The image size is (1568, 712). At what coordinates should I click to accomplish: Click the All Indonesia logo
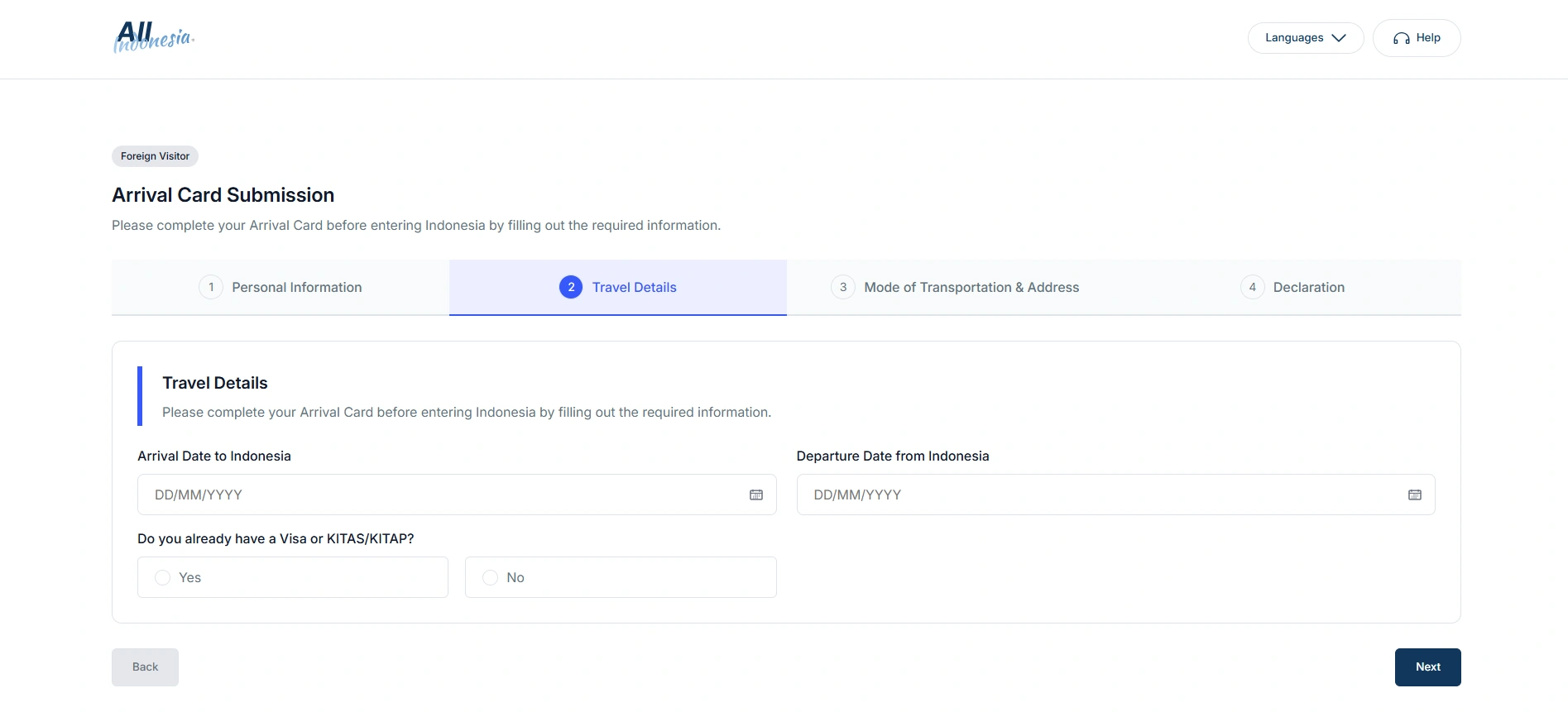pyautogui.click(x=154, y=37)
